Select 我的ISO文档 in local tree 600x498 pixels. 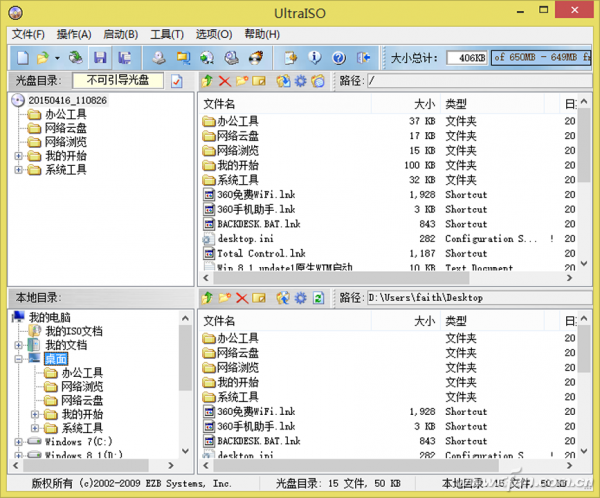click(x=74, y=331)
